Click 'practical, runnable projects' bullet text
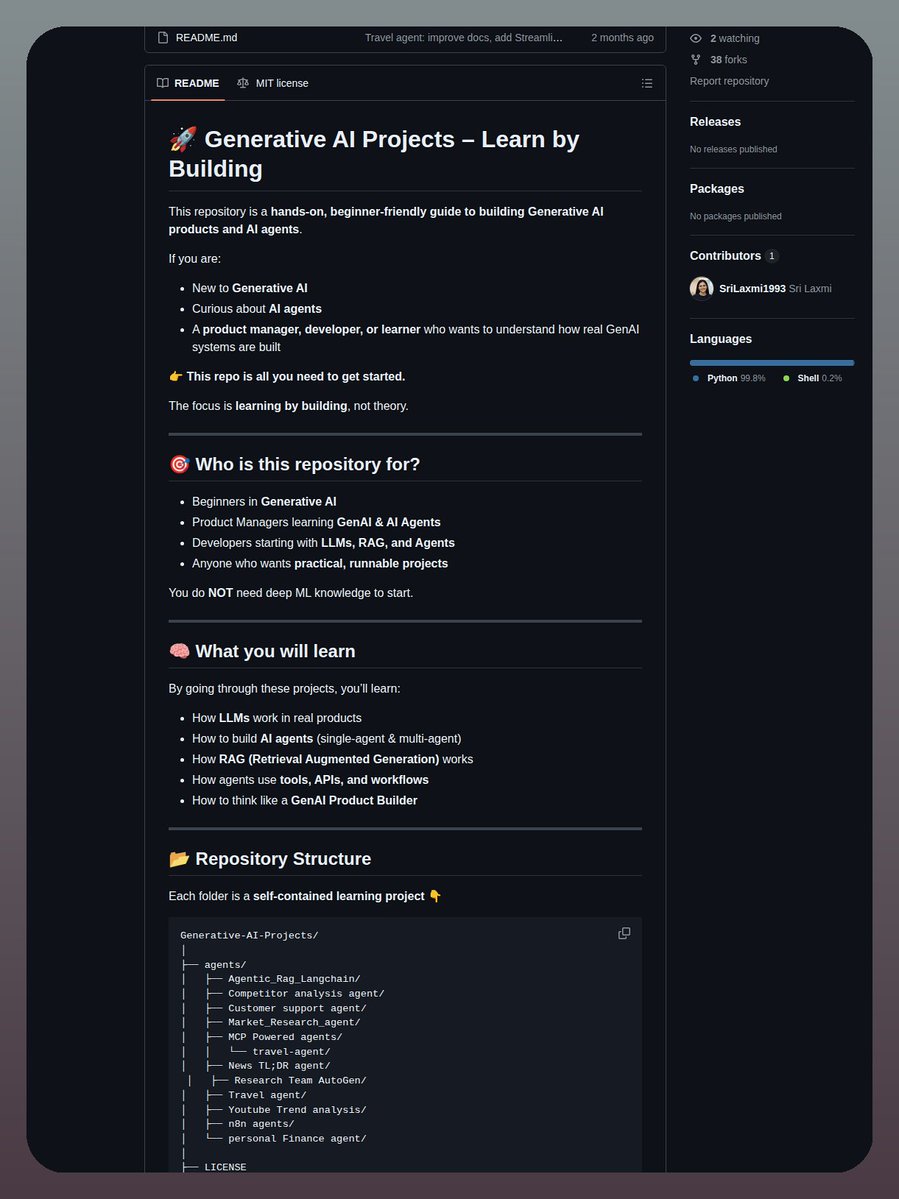This screenshot has width=899, height=1199. 371,564
